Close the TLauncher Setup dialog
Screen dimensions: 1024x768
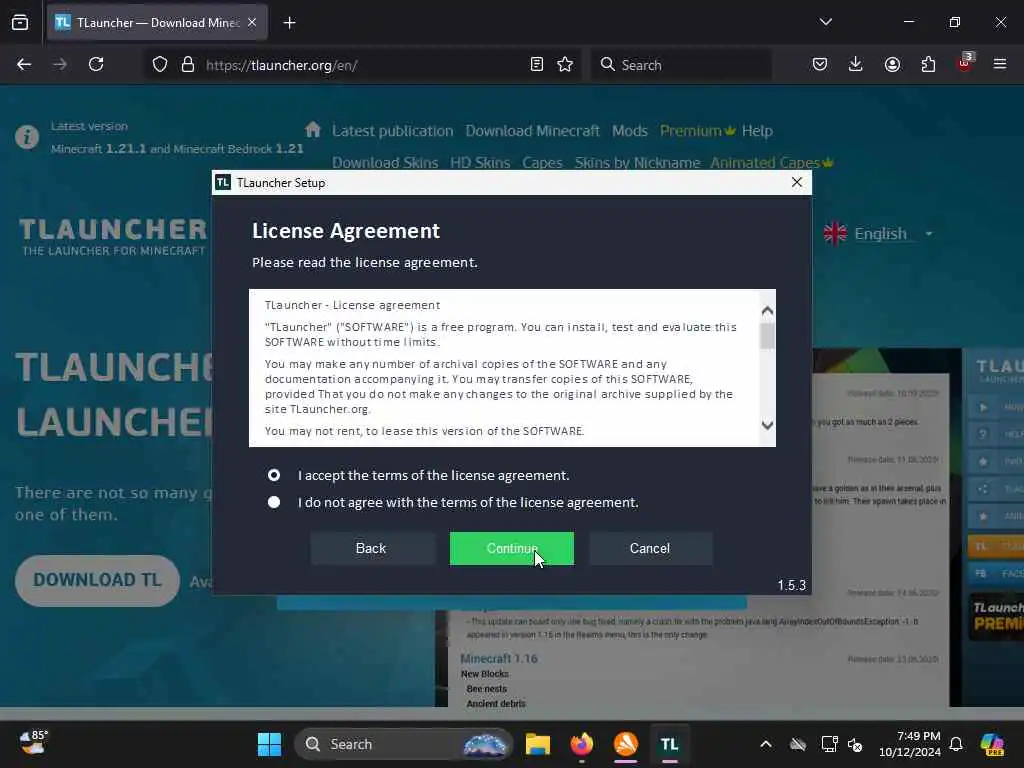coord(797,182)
